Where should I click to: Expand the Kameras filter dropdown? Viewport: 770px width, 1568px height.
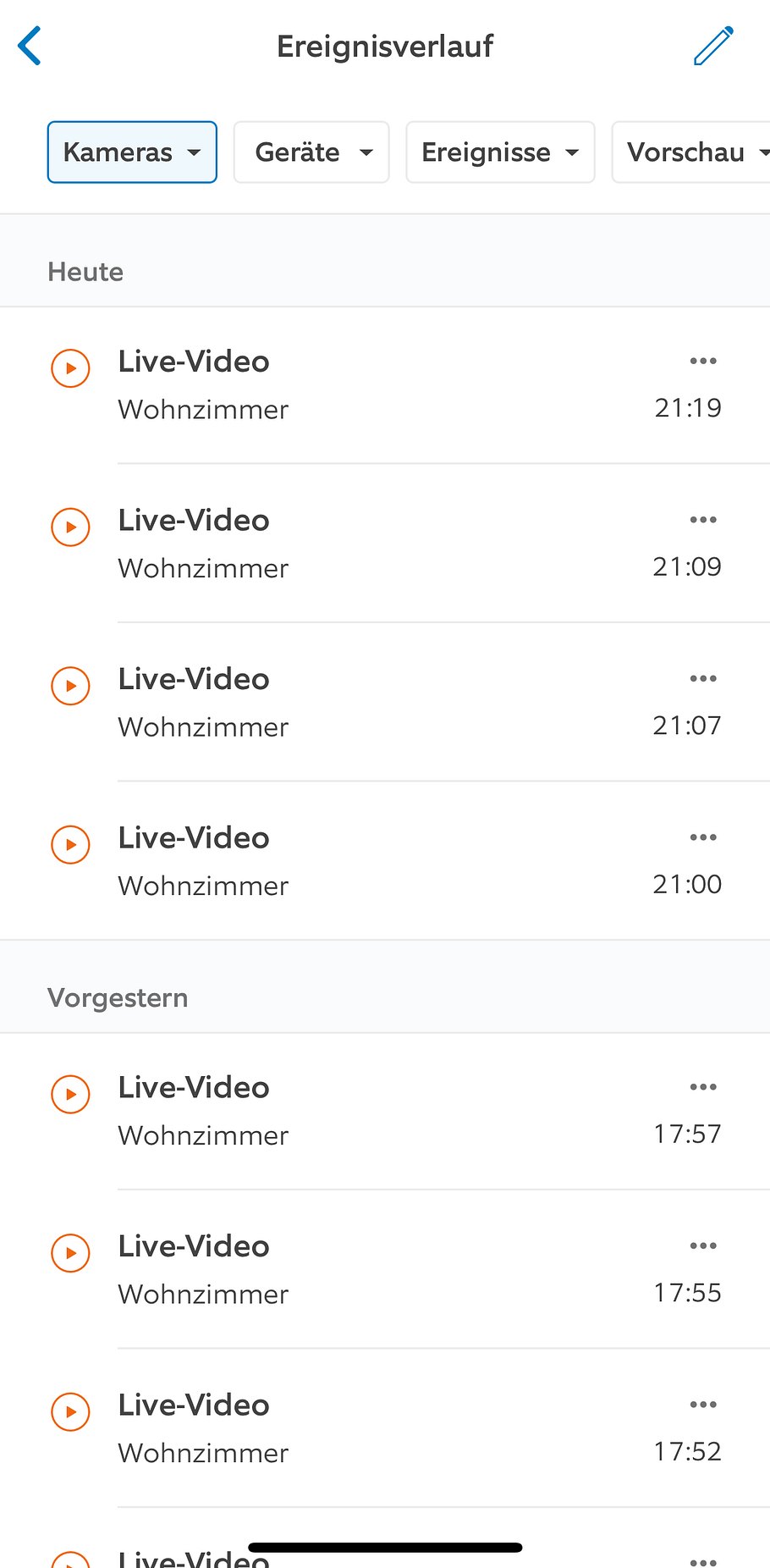point(132,152)
